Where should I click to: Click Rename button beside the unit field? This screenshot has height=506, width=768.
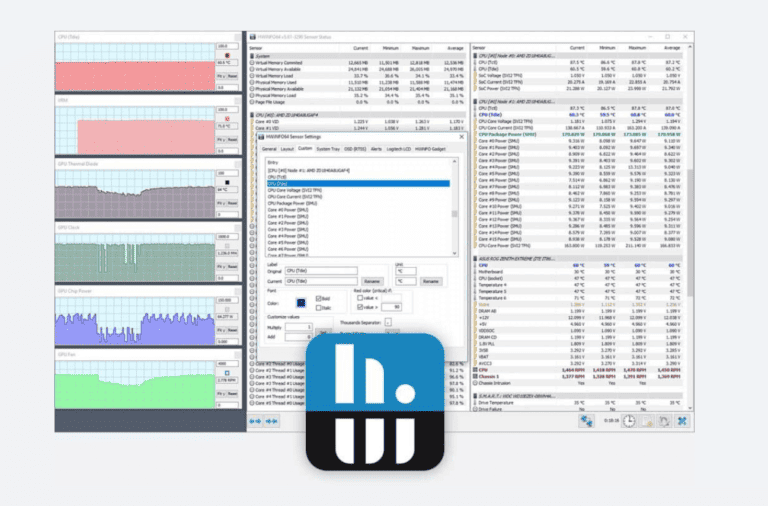[x=431, y=281]
